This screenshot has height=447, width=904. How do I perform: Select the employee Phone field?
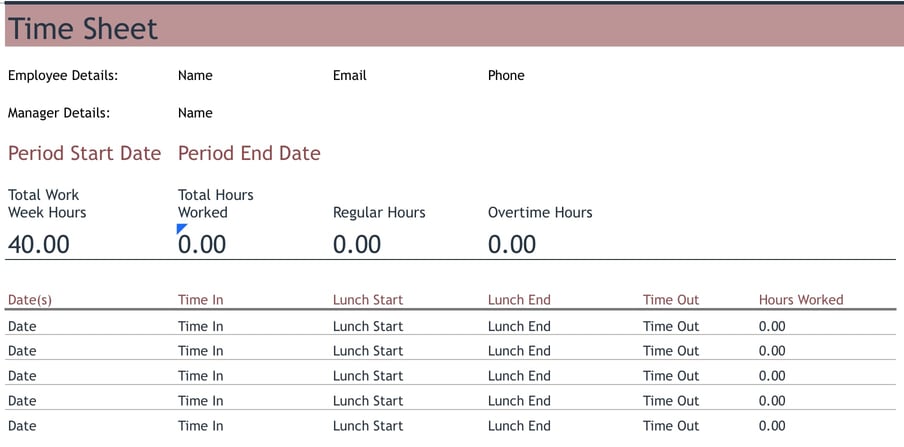[x=506, y=75]
